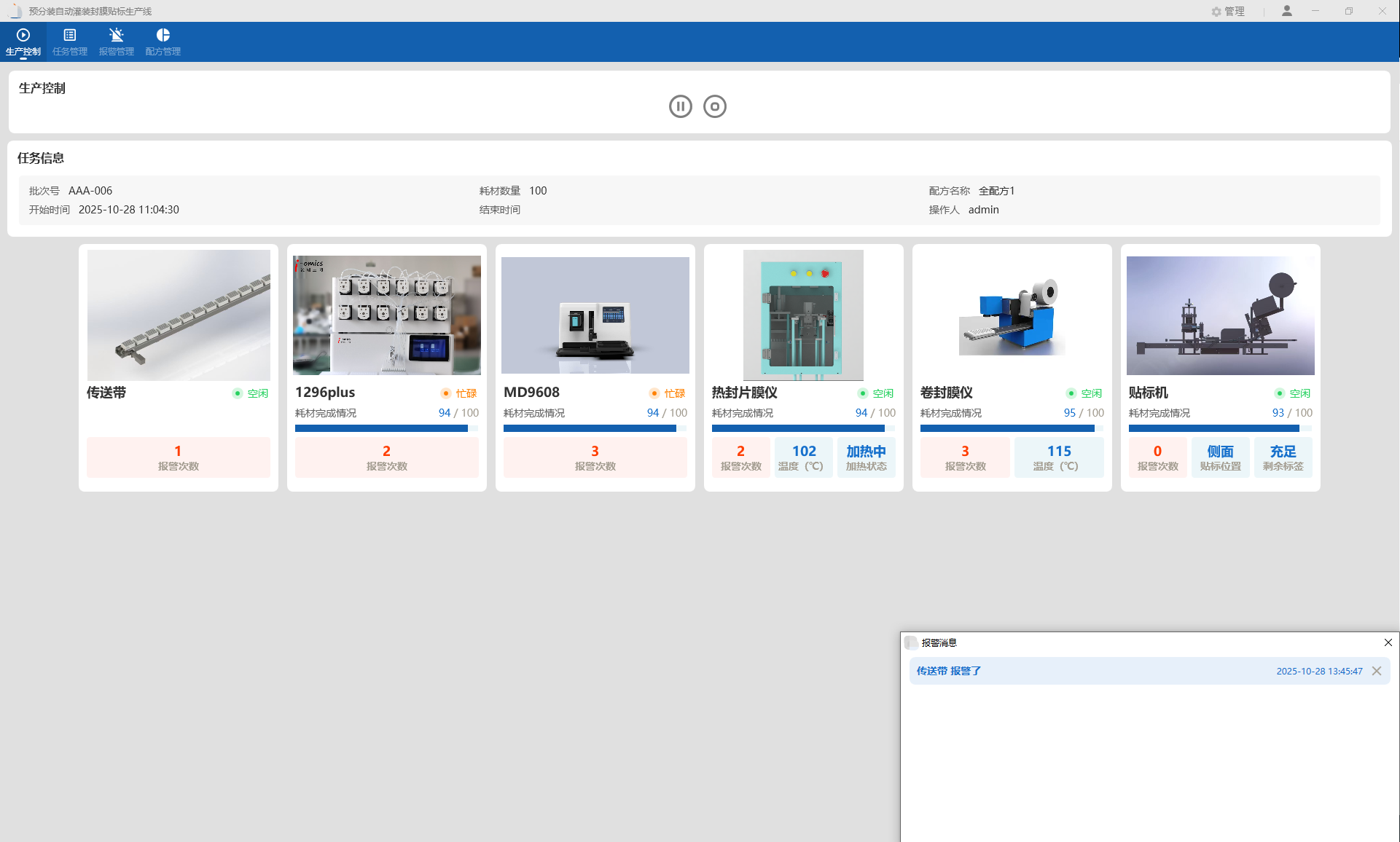The height and width of the screenshot is (842, 1400).
Task: Open the user account icon
Action: click(1287, 11)
